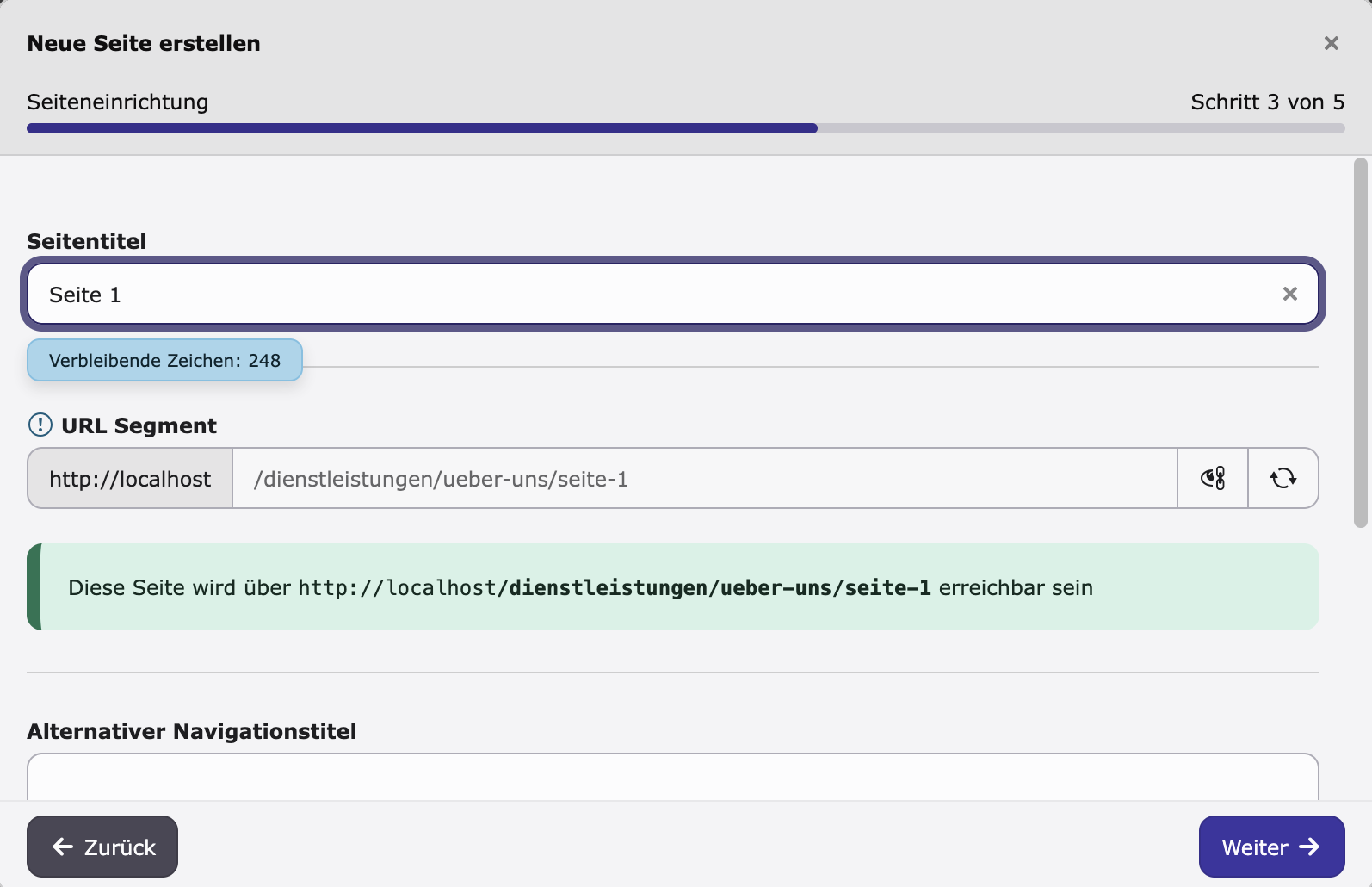Click the Verbleibende Zeichen: 248 badge
Image resolution: width=1372 pixels, height=887 pixels.
(164, 360)
